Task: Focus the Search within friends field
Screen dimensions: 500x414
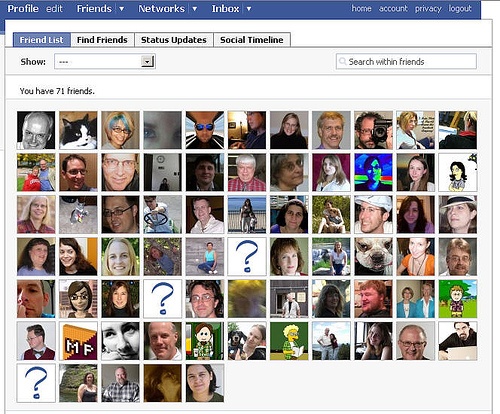Action: 406,62
